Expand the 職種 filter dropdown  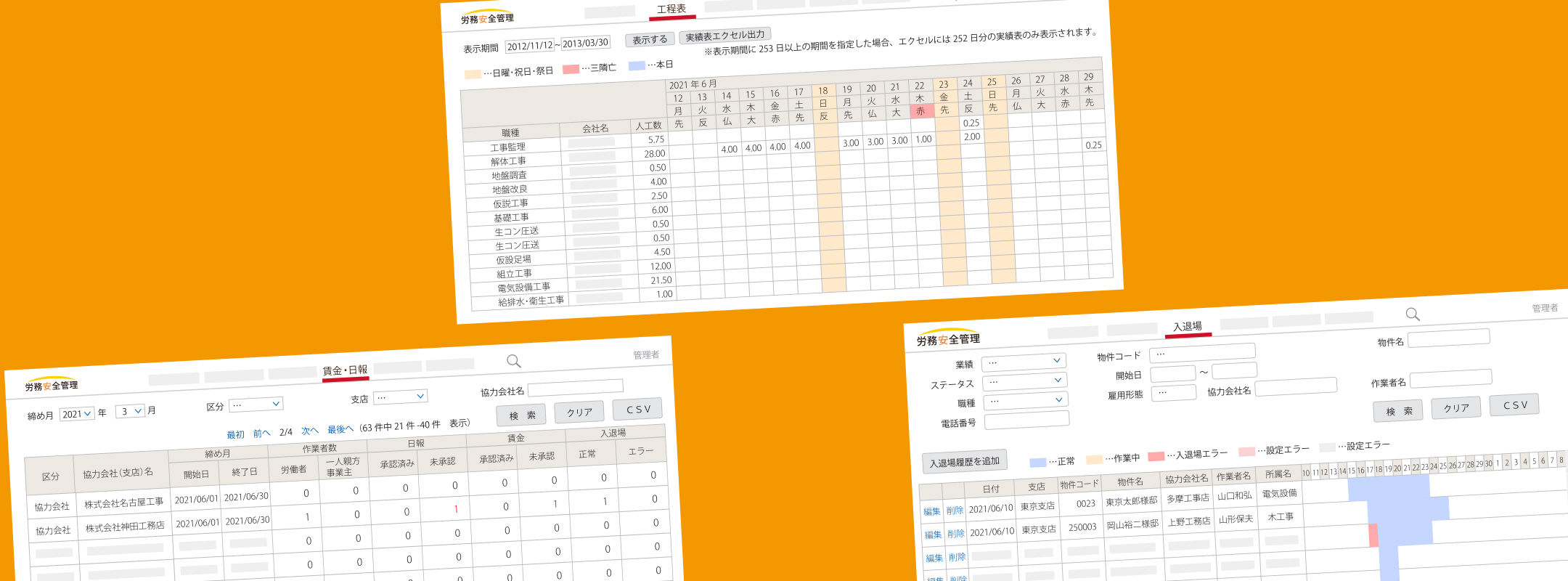tap(1024, 401)
